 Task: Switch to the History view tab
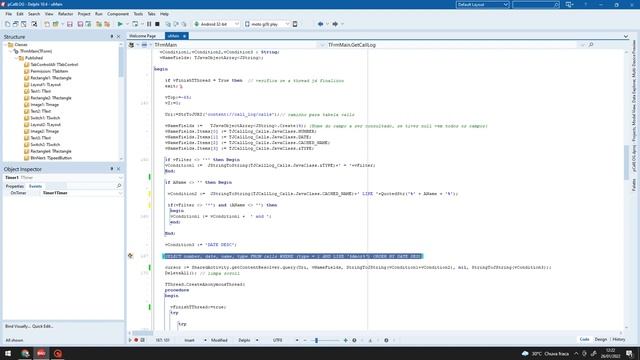point(619,340)
